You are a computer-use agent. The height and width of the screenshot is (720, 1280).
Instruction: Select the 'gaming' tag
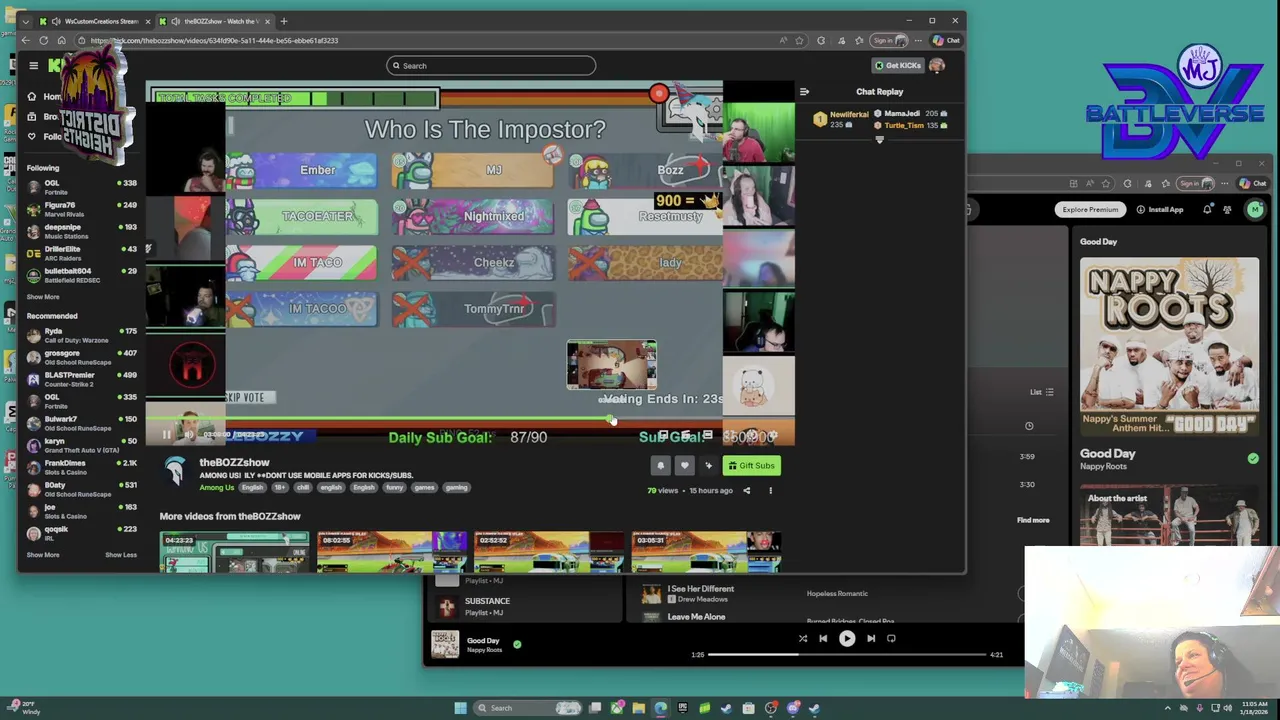coord(456,487)
